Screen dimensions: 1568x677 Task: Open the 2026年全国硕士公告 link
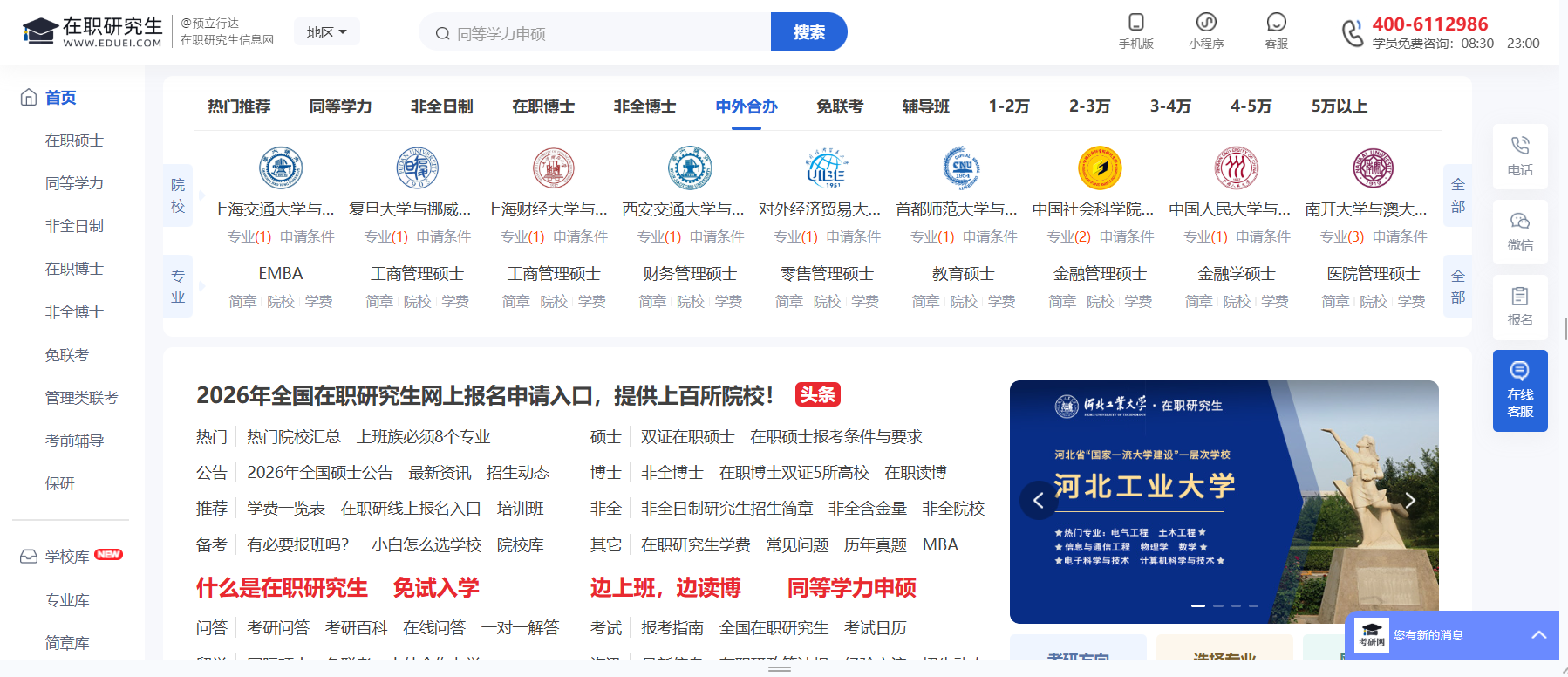pos(320,473)
